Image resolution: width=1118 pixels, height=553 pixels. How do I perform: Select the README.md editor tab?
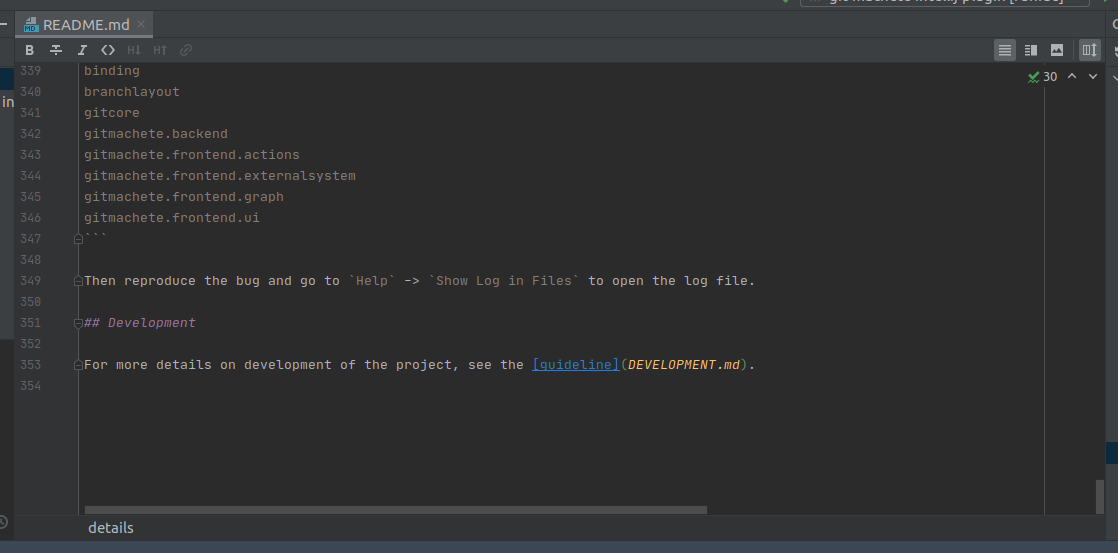[x=84, y=25]
